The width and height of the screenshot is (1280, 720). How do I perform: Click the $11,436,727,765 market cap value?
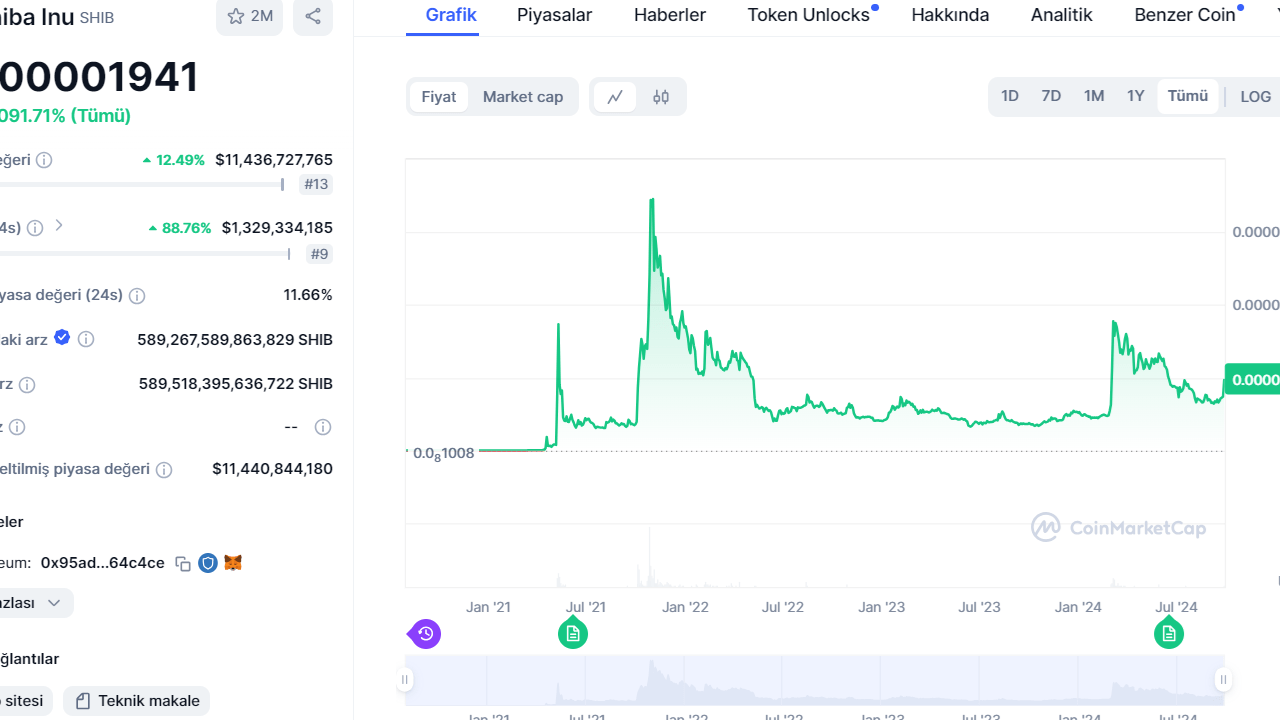point(274,160)
